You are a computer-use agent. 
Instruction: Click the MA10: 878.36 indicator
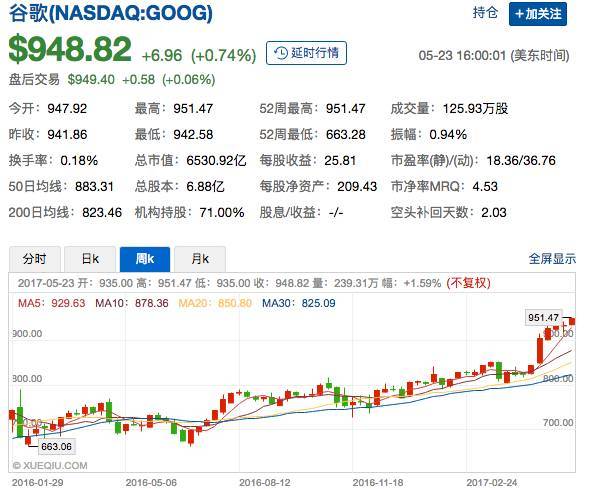pyautogui.click(x=132, y=303)
